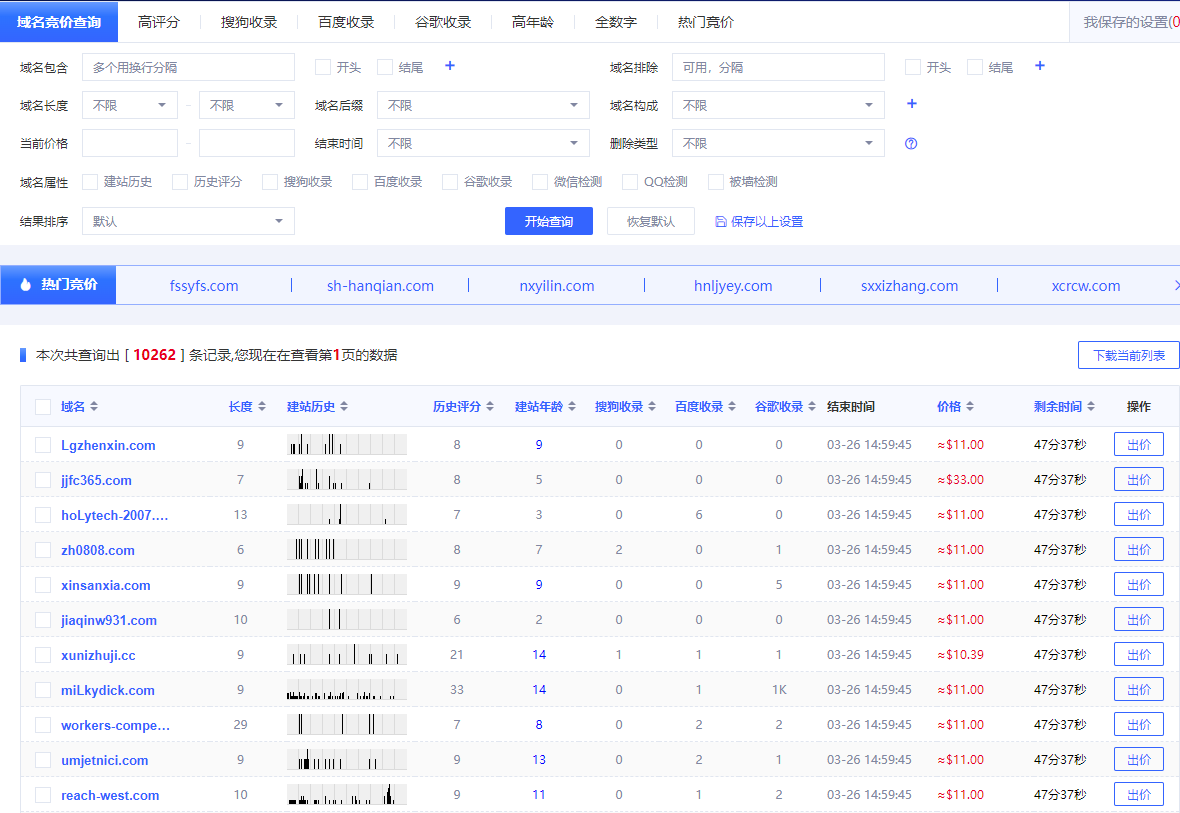This screenshot has width=1180, height=813.
Task: Open the second 域名长度 maximum dropdown
Action: tap(247, 105)
